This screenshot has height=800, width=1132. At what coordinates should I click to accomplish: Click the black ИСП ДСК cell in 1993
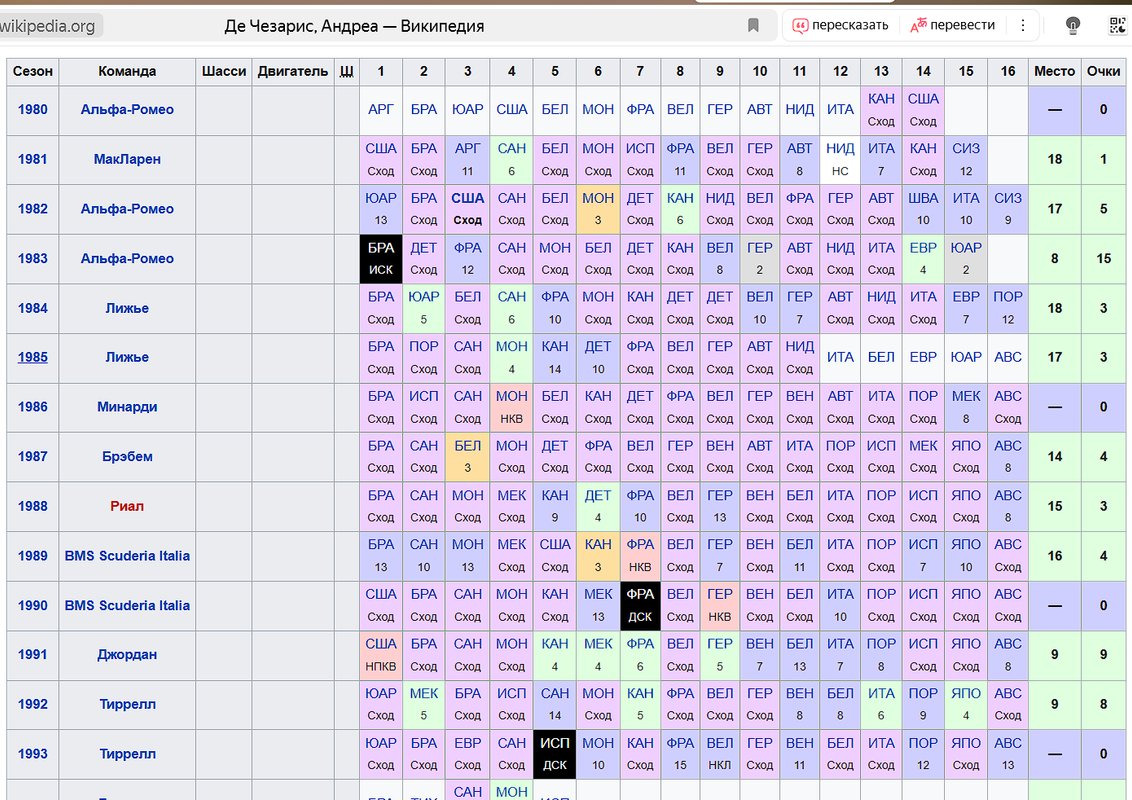coord(554,754)
